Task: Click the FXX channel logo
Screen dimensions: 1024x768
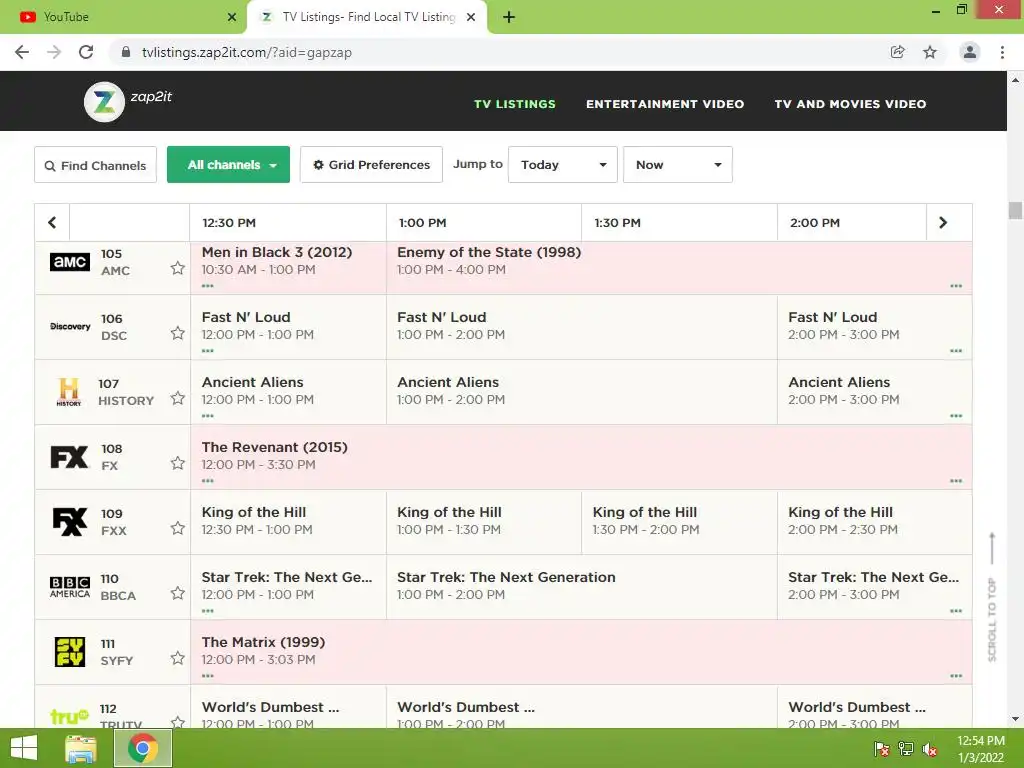Action: point(69,522)
